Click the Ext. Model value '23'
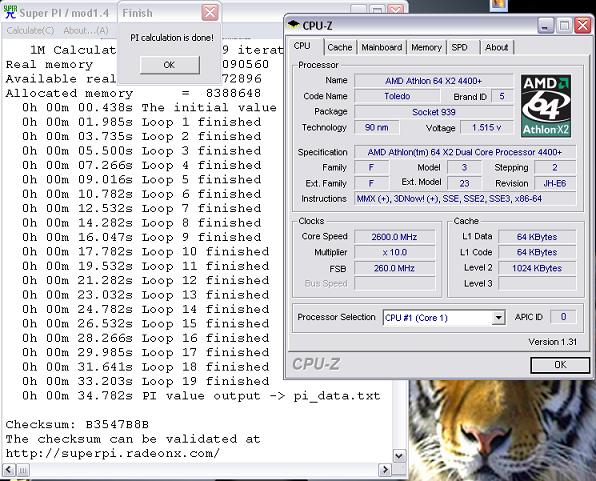 [x=464, y=183]
